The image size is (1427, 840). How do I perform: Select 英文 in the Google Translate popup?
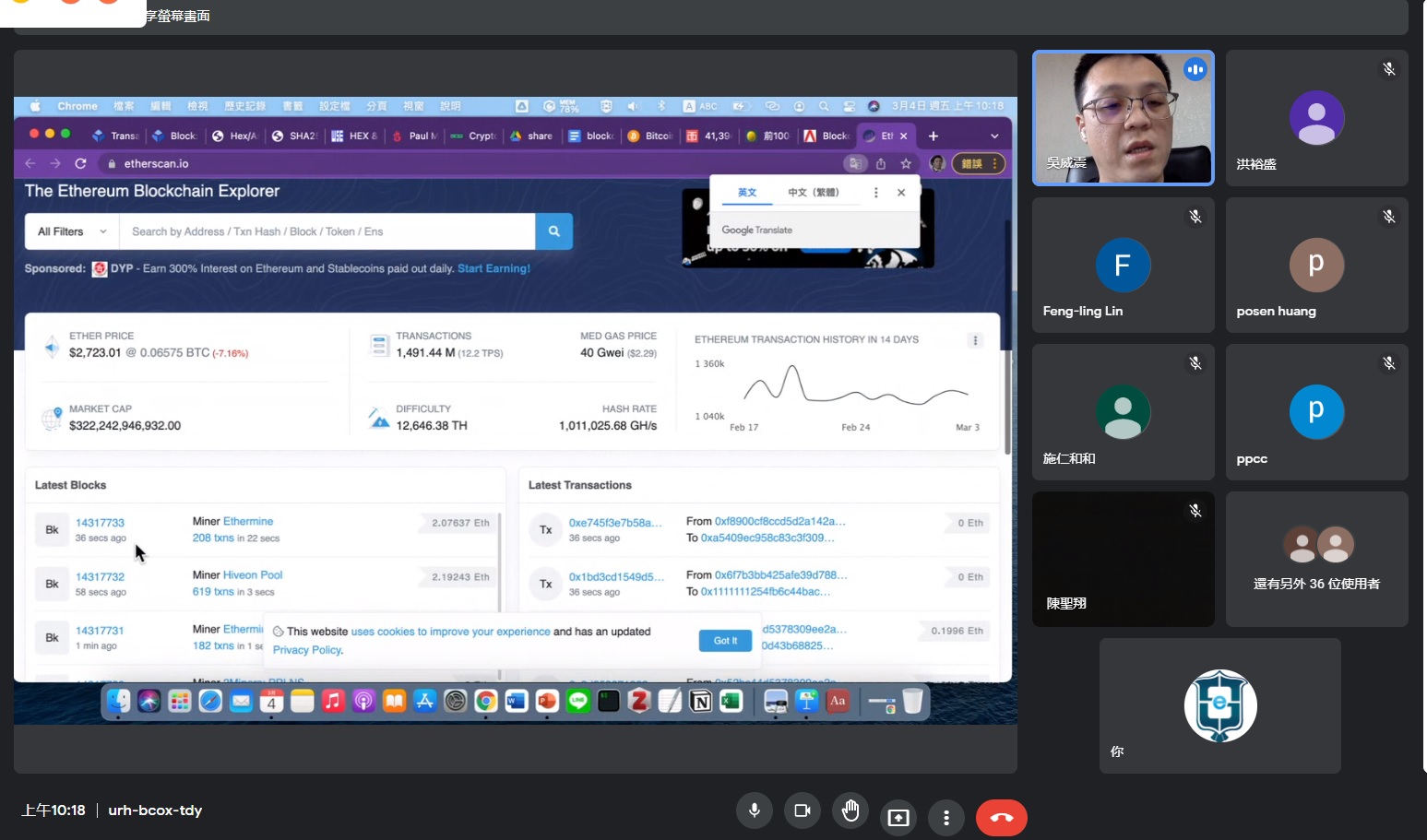(x=747, y=193)
